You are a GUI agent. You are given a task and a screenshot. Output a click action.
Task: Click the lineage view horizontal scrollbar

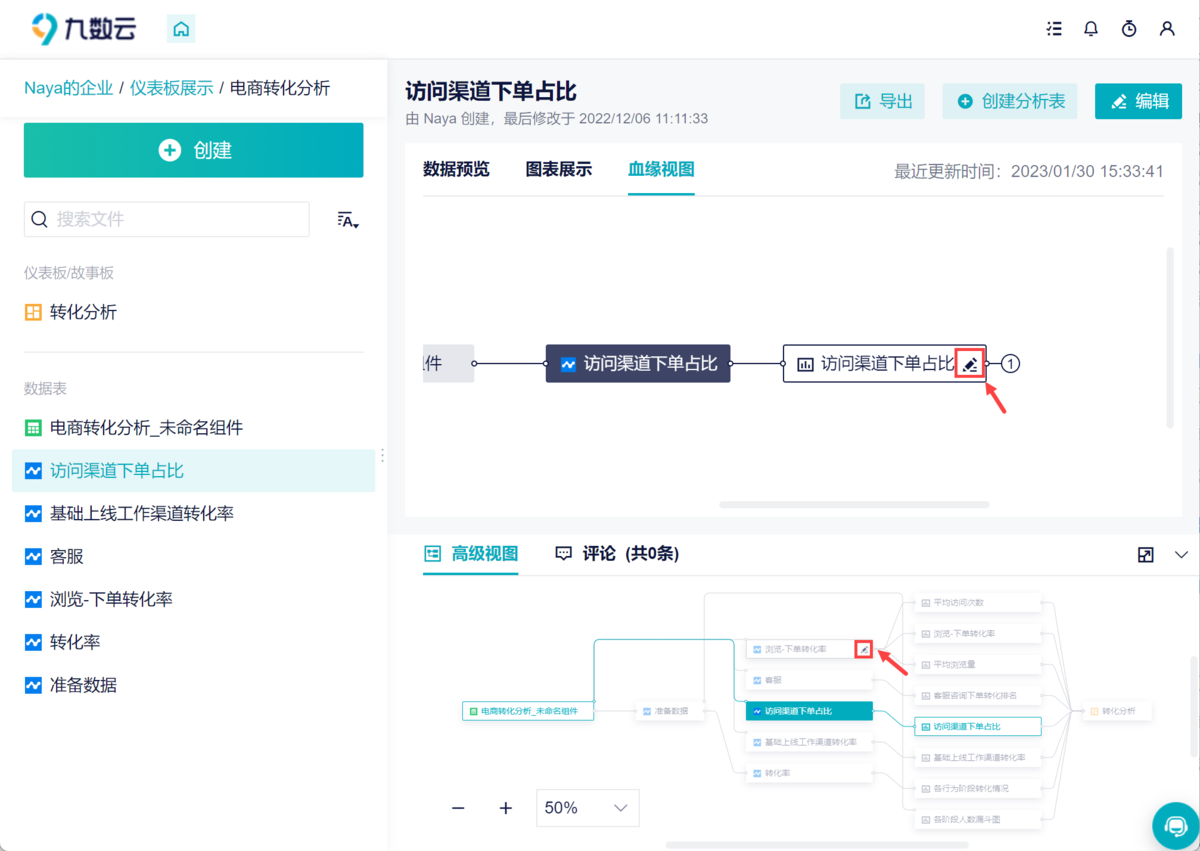854,505
